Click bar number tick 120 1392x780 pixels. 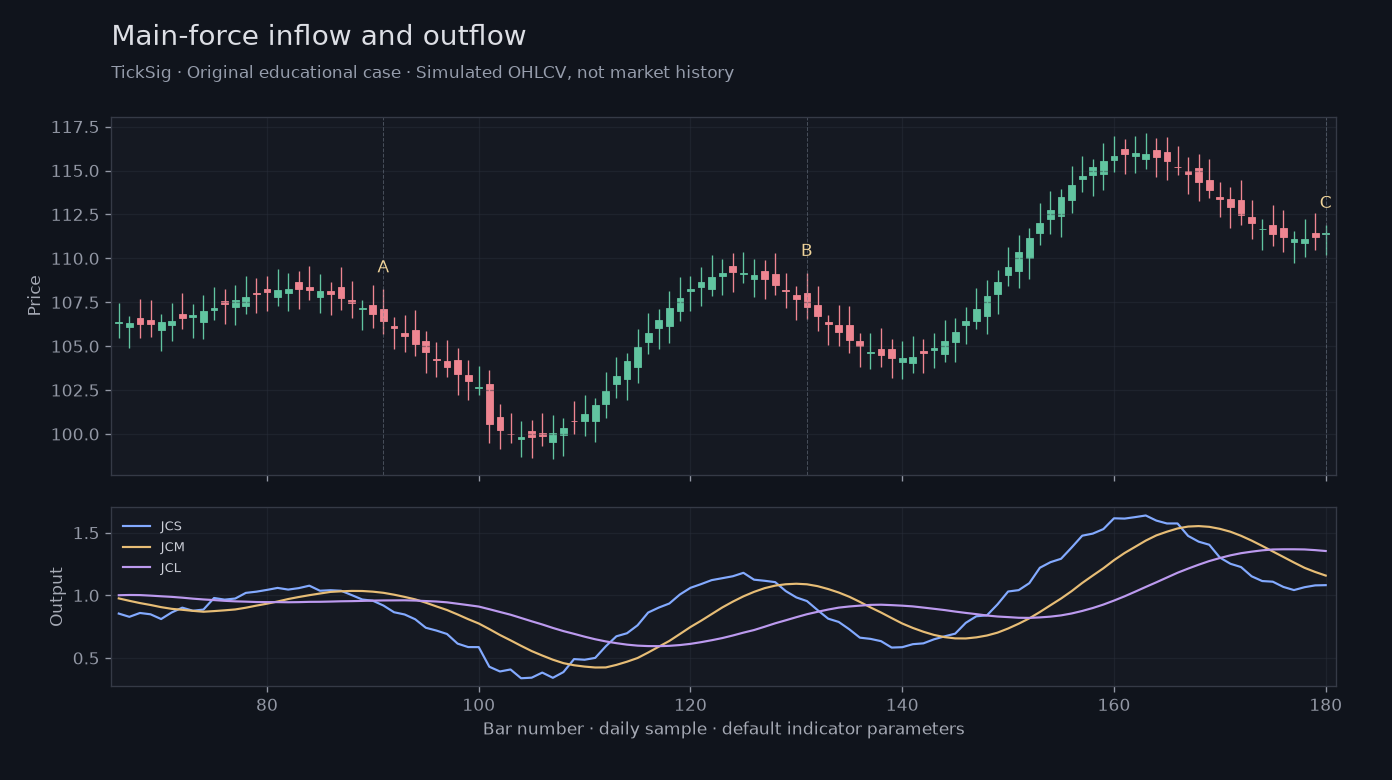point(690,703)
